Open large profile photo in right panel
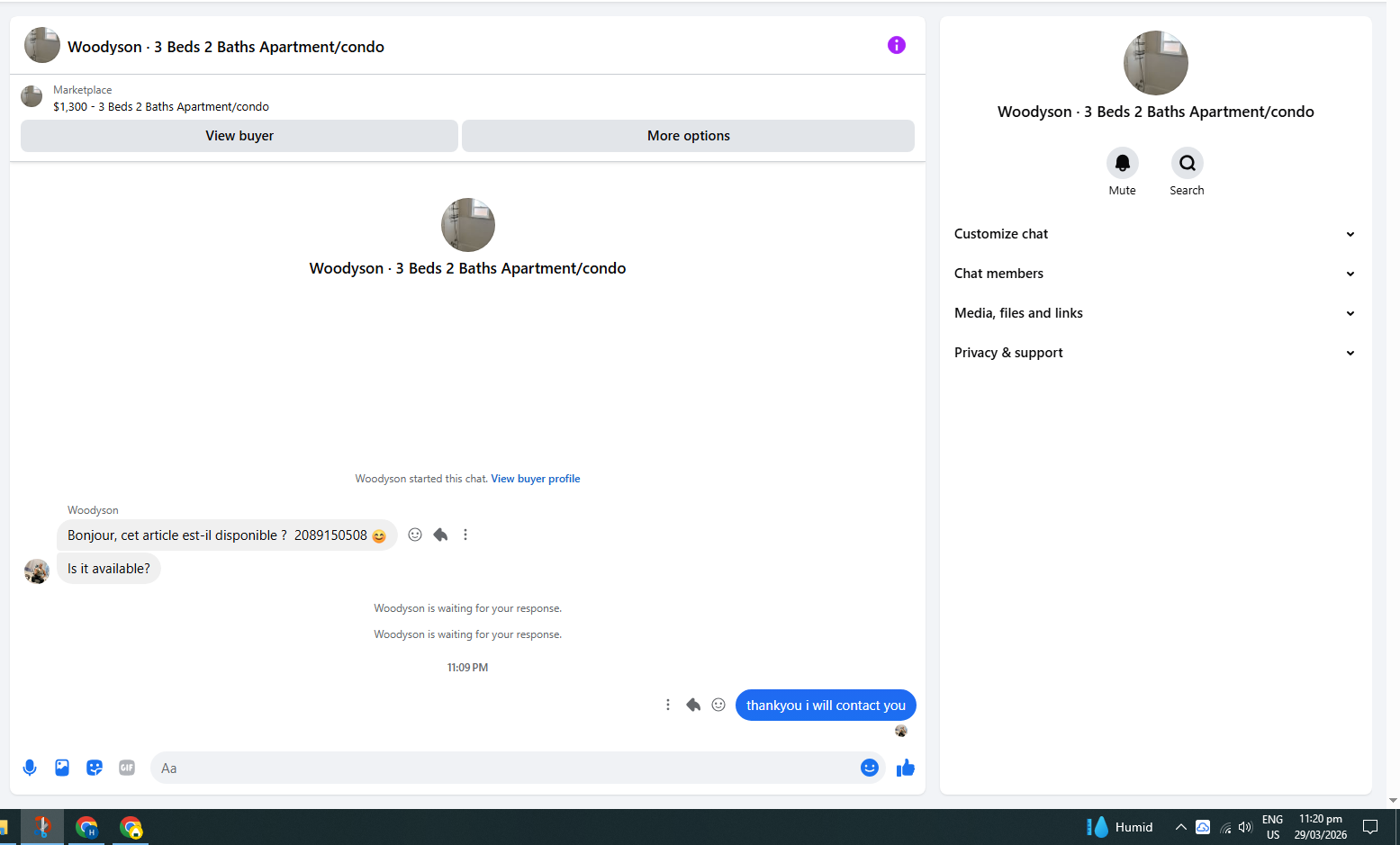The image size is (1400, 845). point(1156,63)
